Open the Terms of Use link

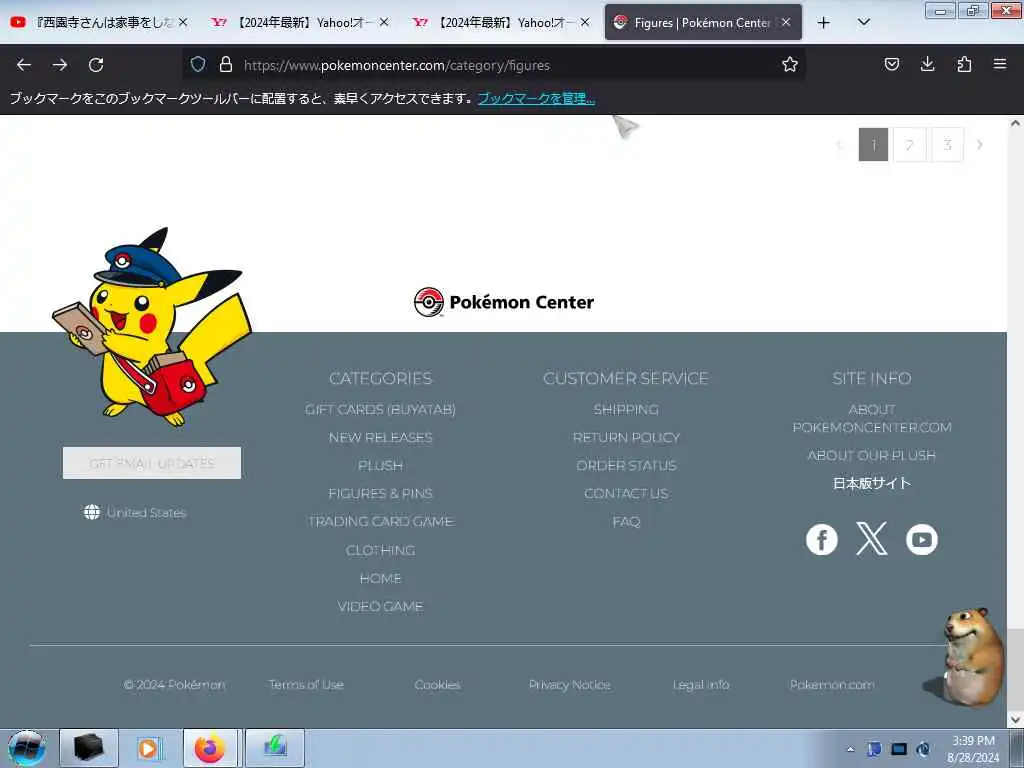306,684
